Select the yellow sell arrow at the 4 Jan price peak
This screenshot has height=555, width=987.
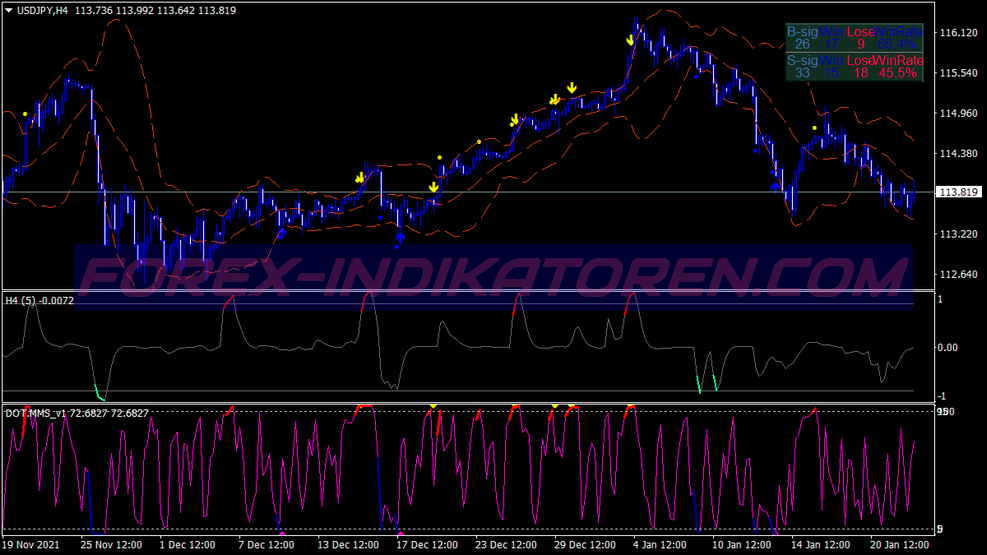pos(630,40)
